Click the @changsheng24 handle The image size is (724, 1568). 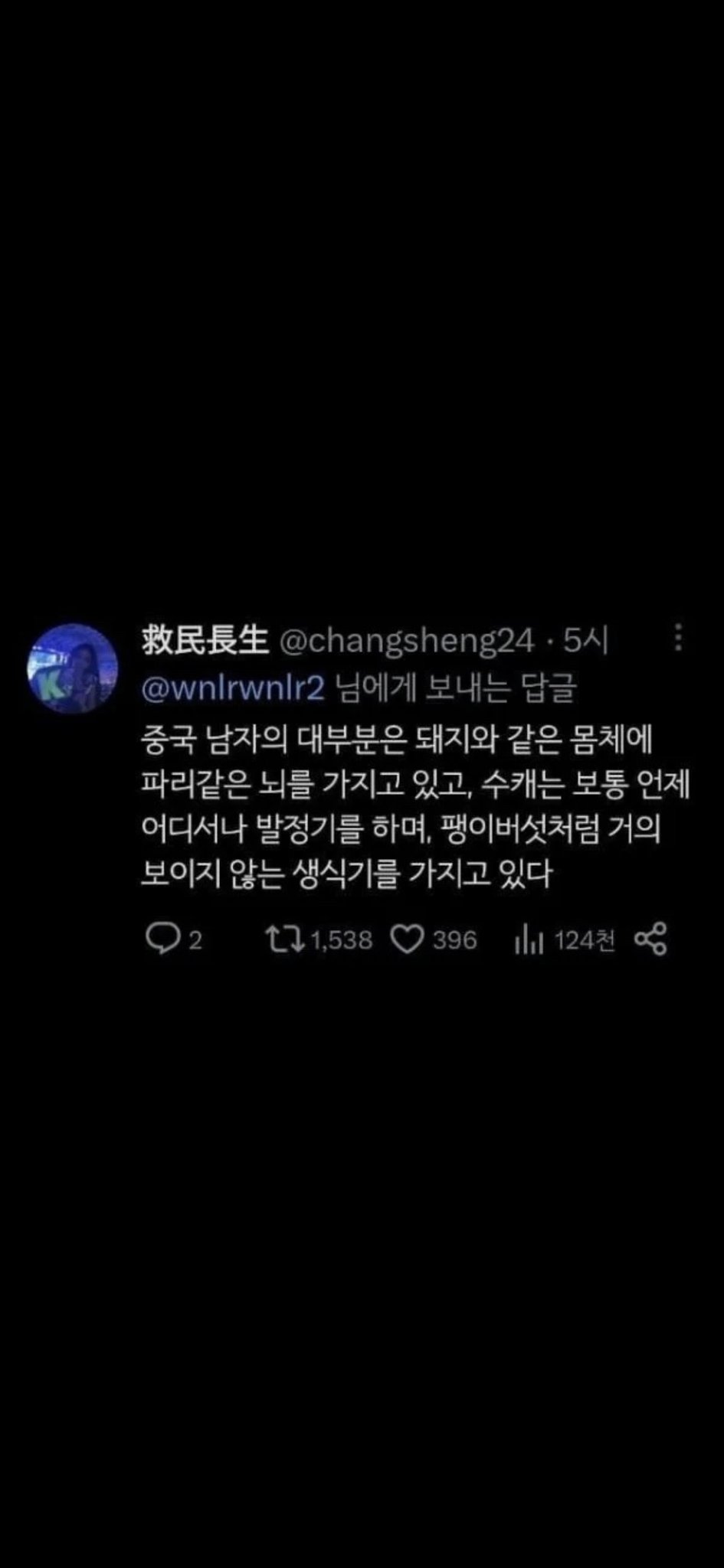[405, 642]
